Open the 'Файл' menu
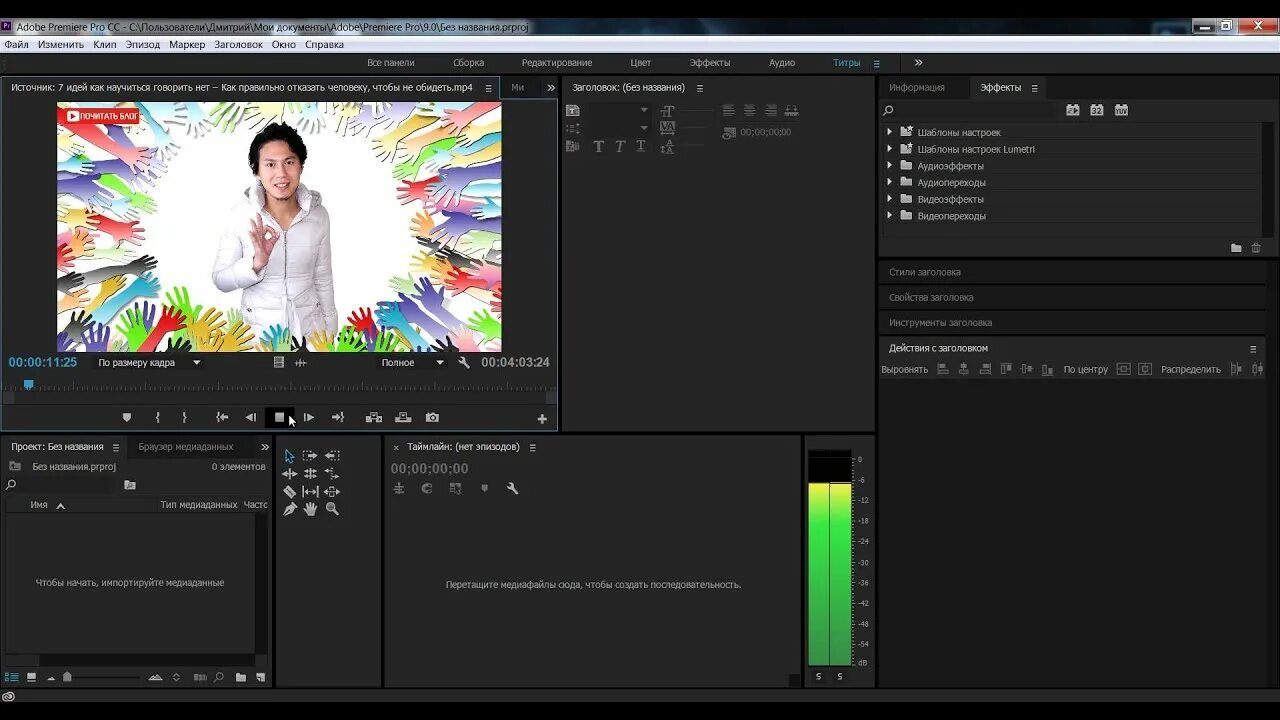1280x720 pixels. [x=16, y=44]
